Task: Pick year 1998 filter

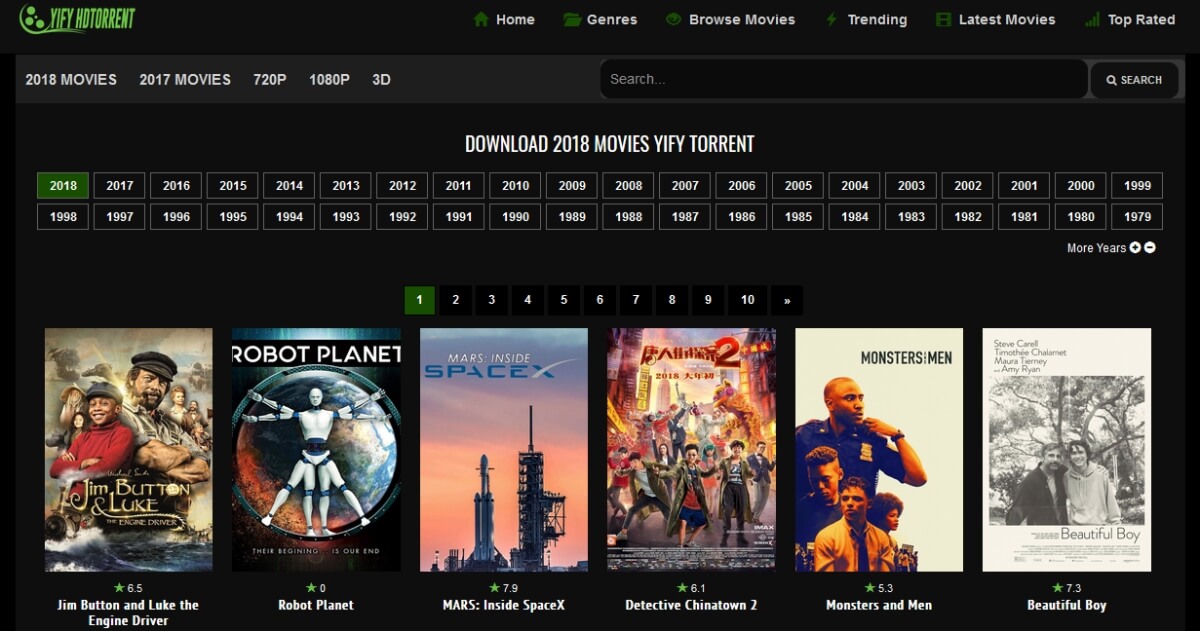Action: coord(63,217)
